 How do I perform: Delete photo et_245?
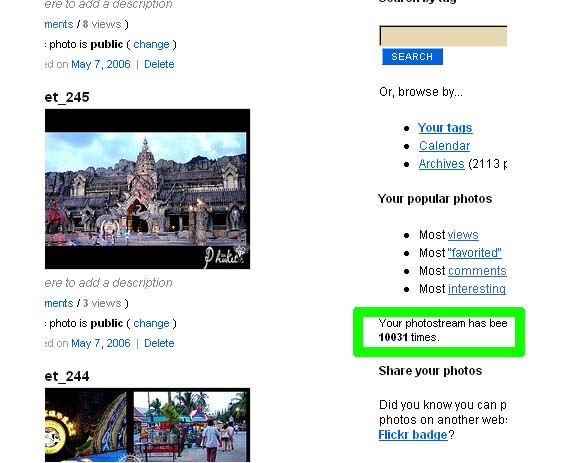point(159,343)
